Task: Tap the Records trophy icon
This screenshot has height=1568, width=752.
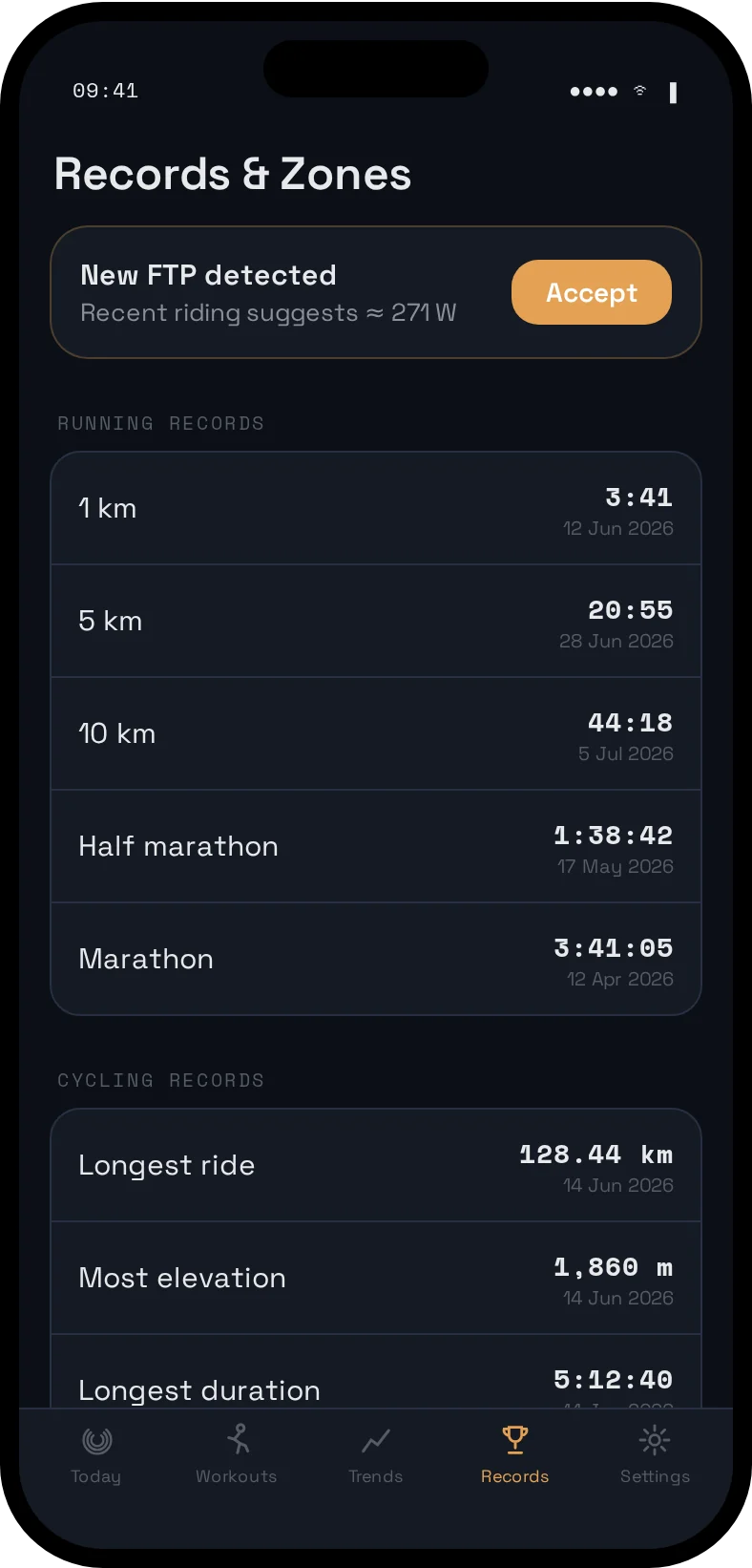Action: pos(515,1440)
